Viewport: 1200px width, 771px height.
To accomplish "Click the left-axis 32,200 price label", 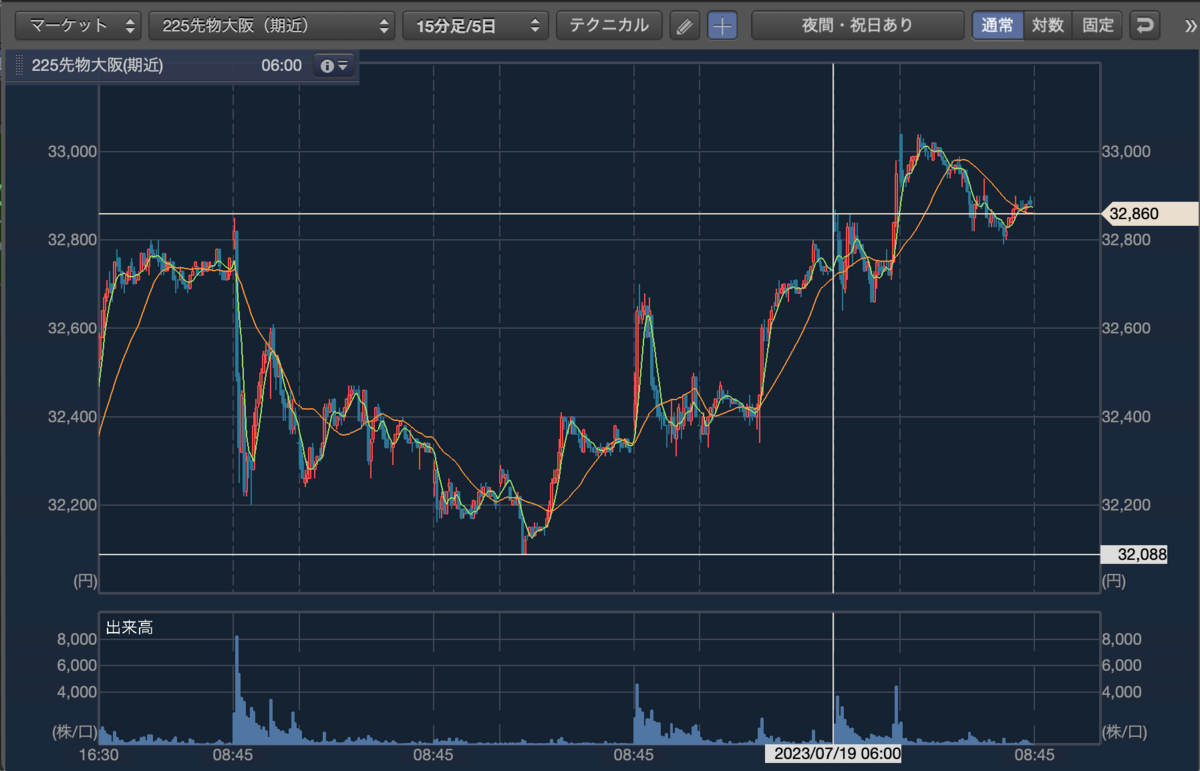I will (x=71, y=505).
